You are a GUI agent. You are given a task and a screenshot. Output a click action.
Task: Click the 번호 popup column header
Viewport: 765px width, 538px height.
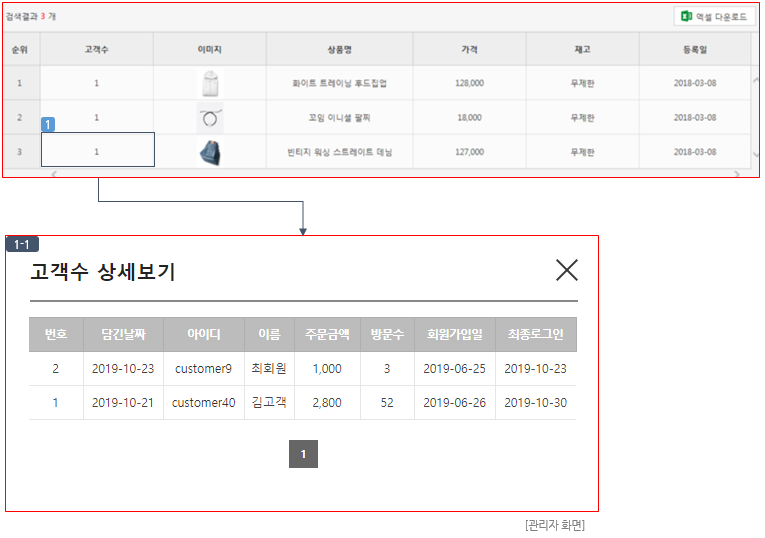click(56, 334)
